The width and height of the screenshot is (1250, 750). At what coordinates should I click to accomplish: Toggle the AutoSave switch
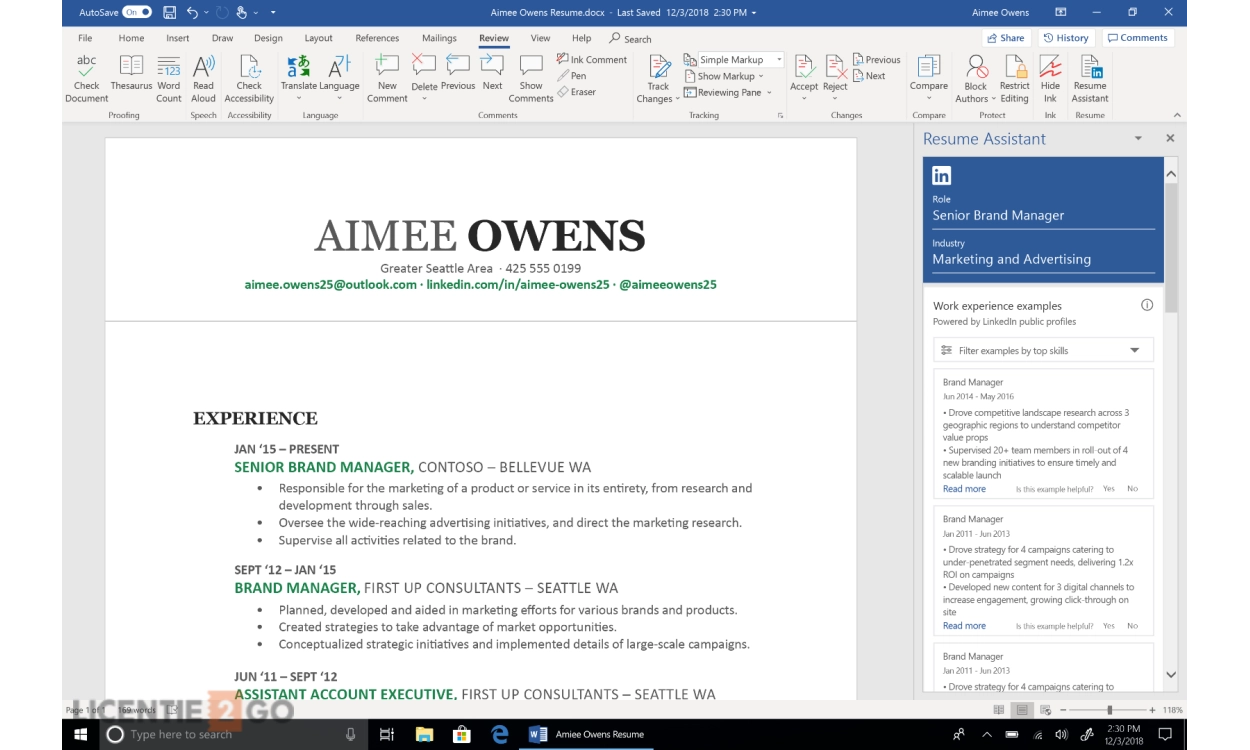coord(136,12)
